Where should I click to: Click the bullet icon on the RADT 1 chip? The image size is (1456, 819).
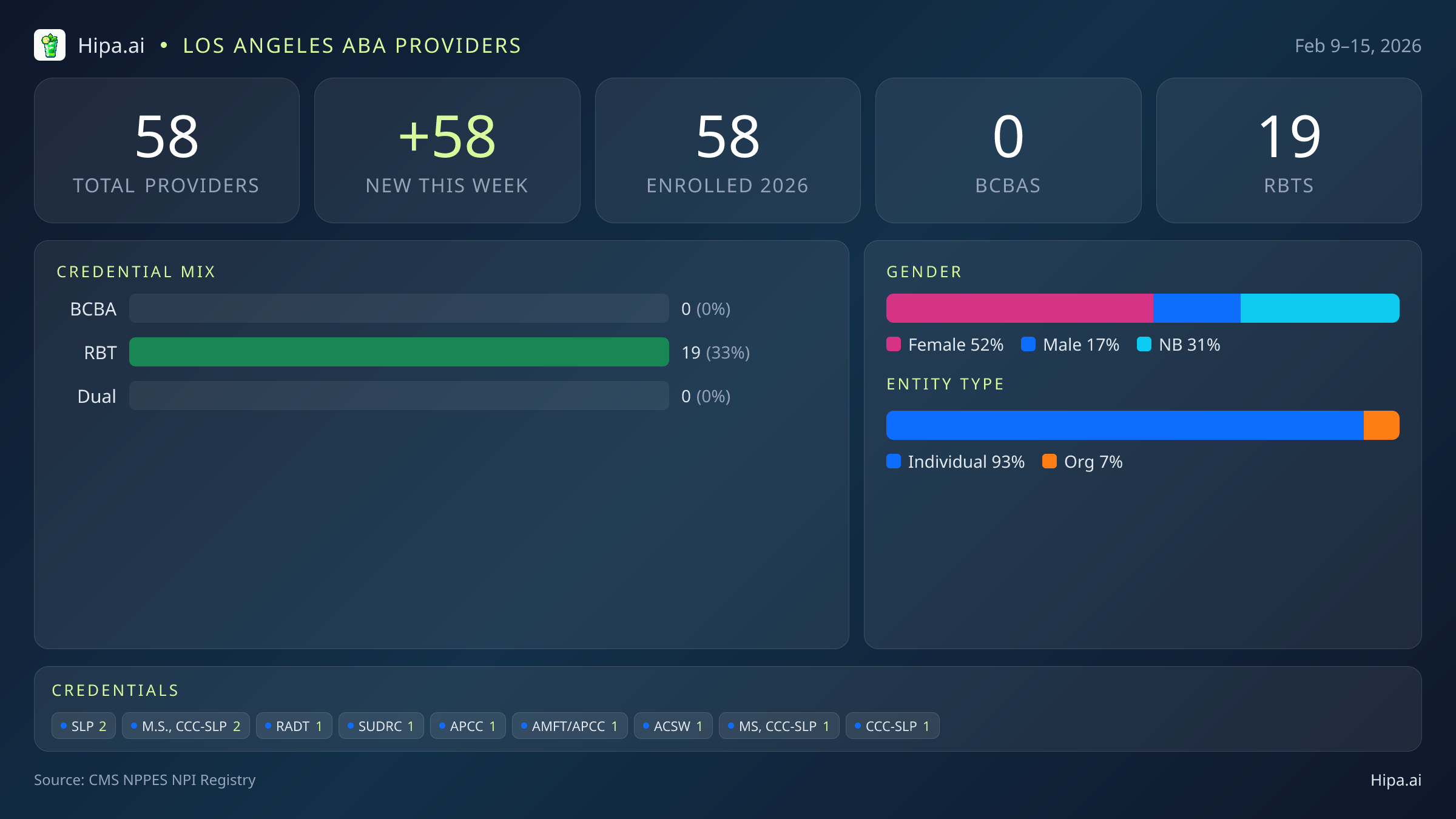click(269, 725)
